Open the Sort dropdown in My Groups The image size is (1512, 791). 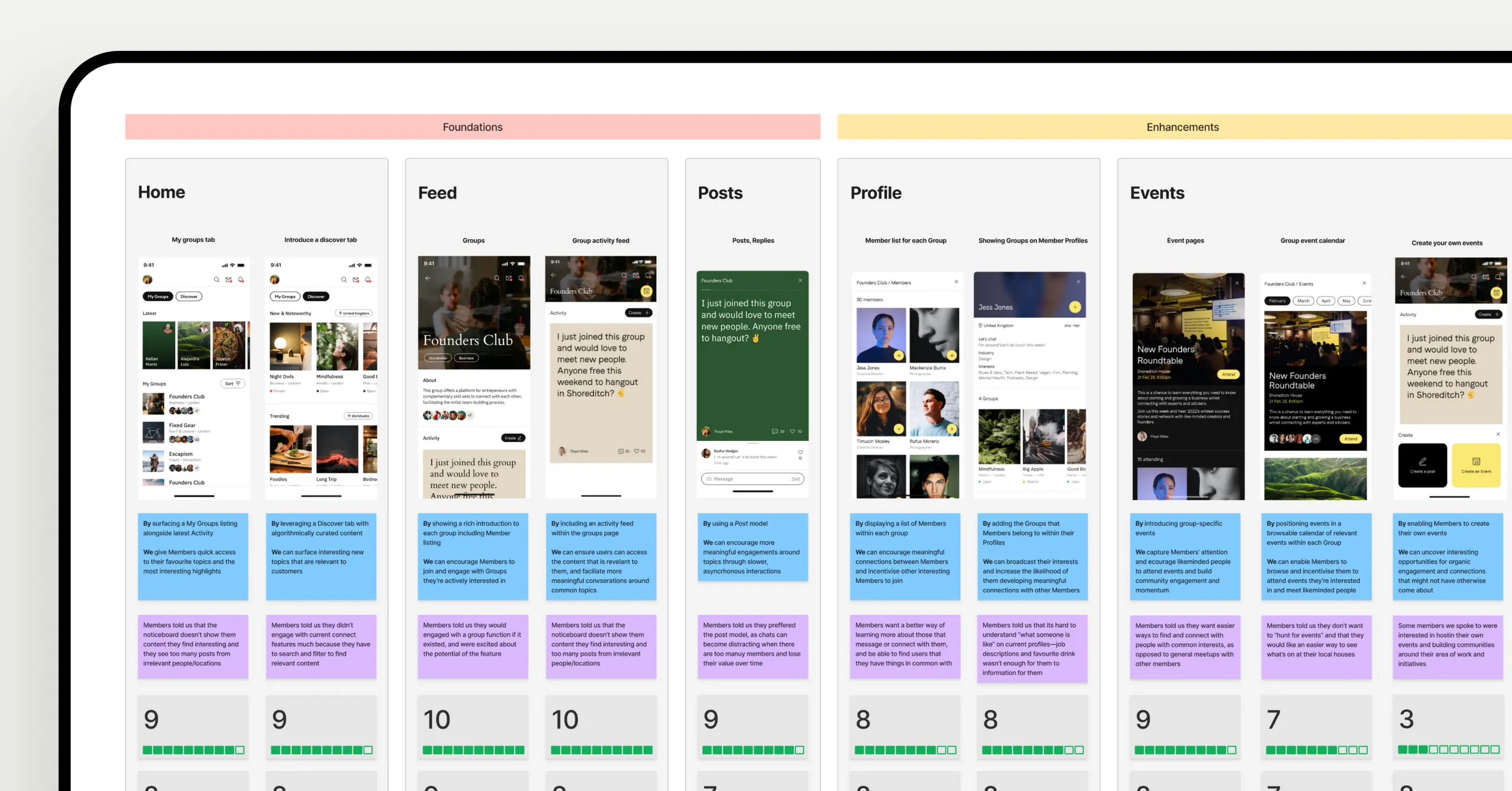pyautogui.click(x=233, y=384)
